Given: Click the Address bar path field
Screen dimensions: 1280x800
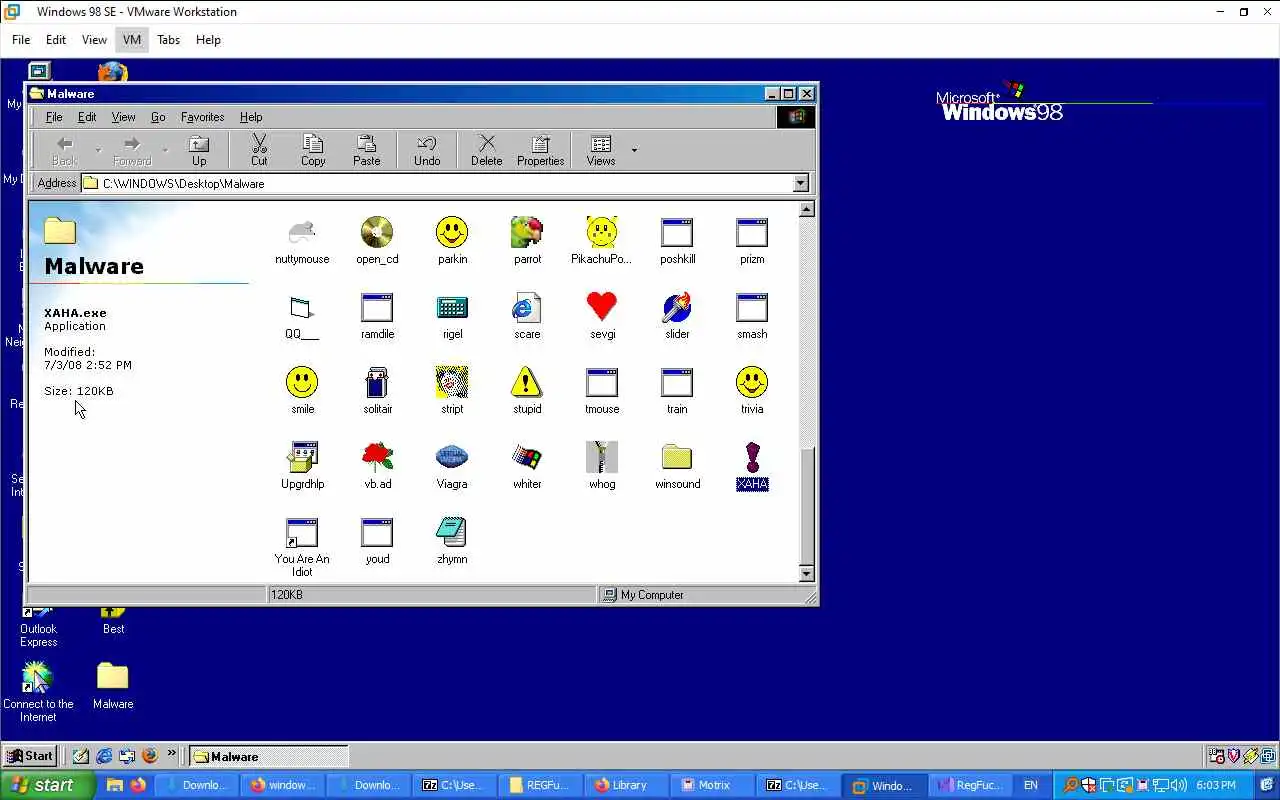Looking at the screenshot, I should [x=437, y=183].
